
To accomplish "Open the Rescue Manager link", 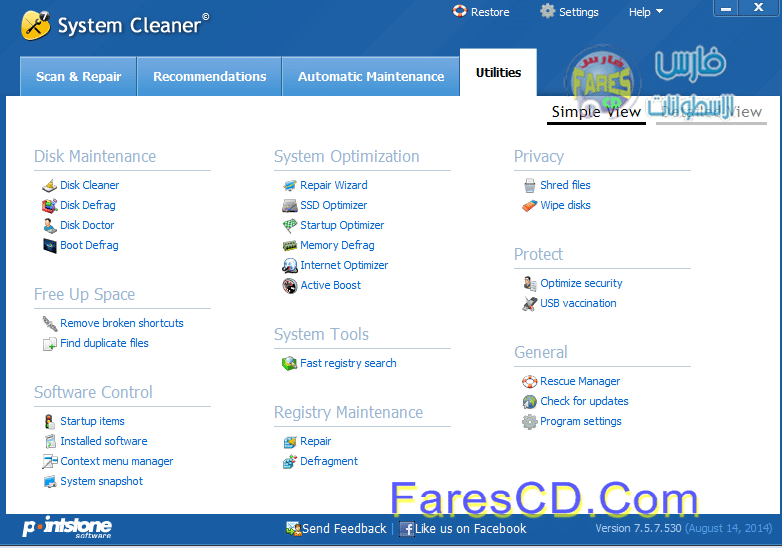I will pyautogui.click(x=580, y=381).
